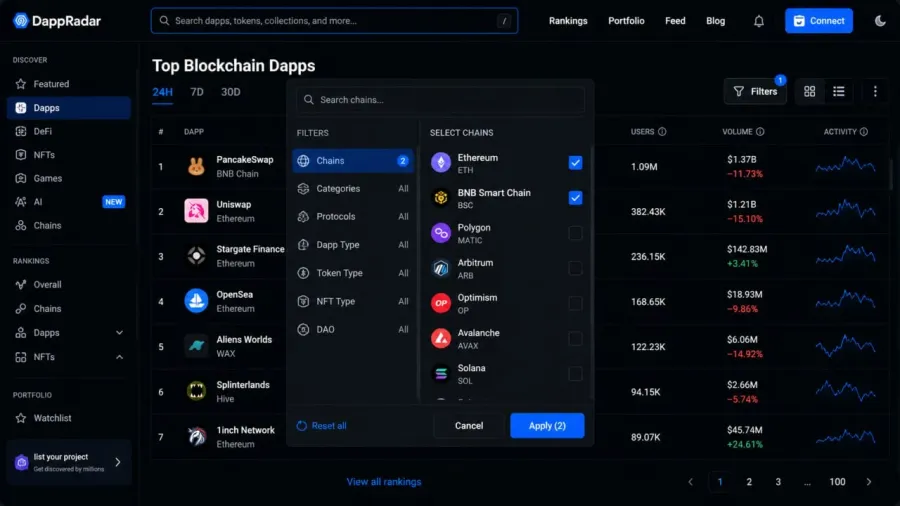Check the Polygon chain checkbox
This screenshot has height=506, width=900.
575,233
